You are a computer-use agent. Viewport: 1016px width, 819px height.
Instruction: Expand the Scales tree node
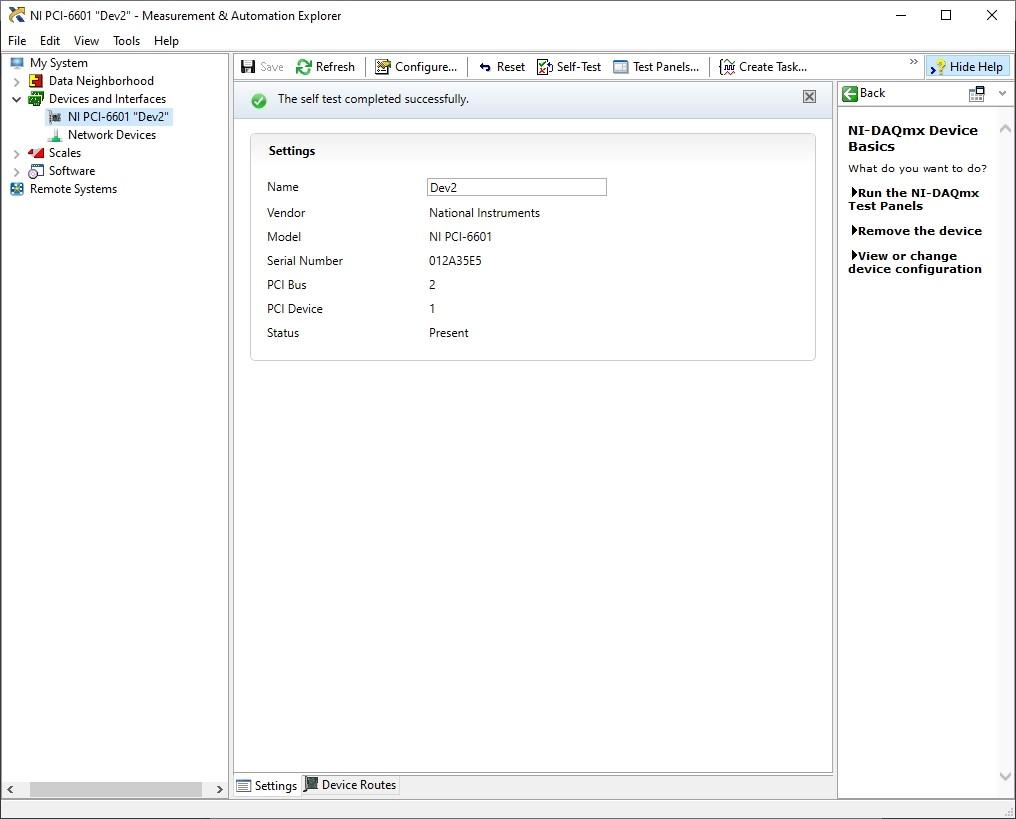pyautogui.click(x=16, y=153)
